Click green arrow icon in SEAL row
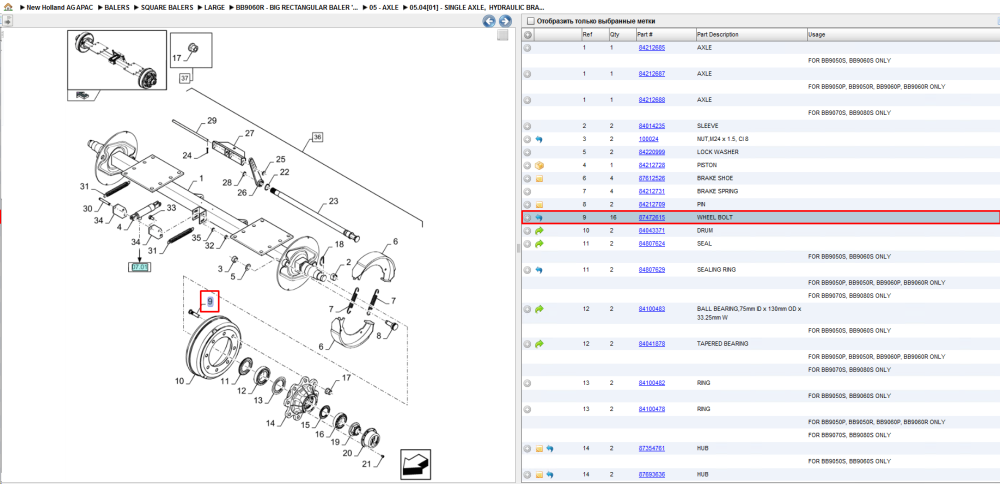This screenshot has width=1000, height=484. point(539,244)
